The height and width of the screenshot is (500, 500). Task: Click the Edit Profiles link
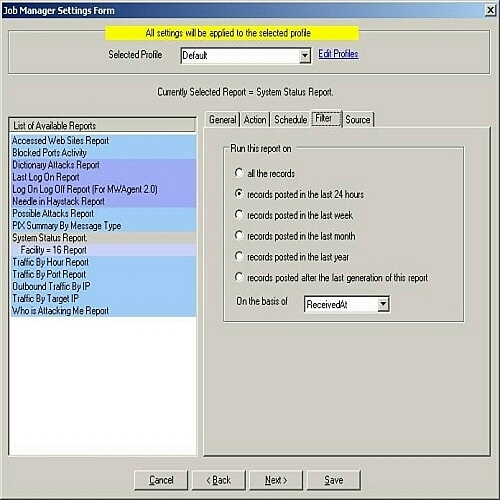coord(338,54)
